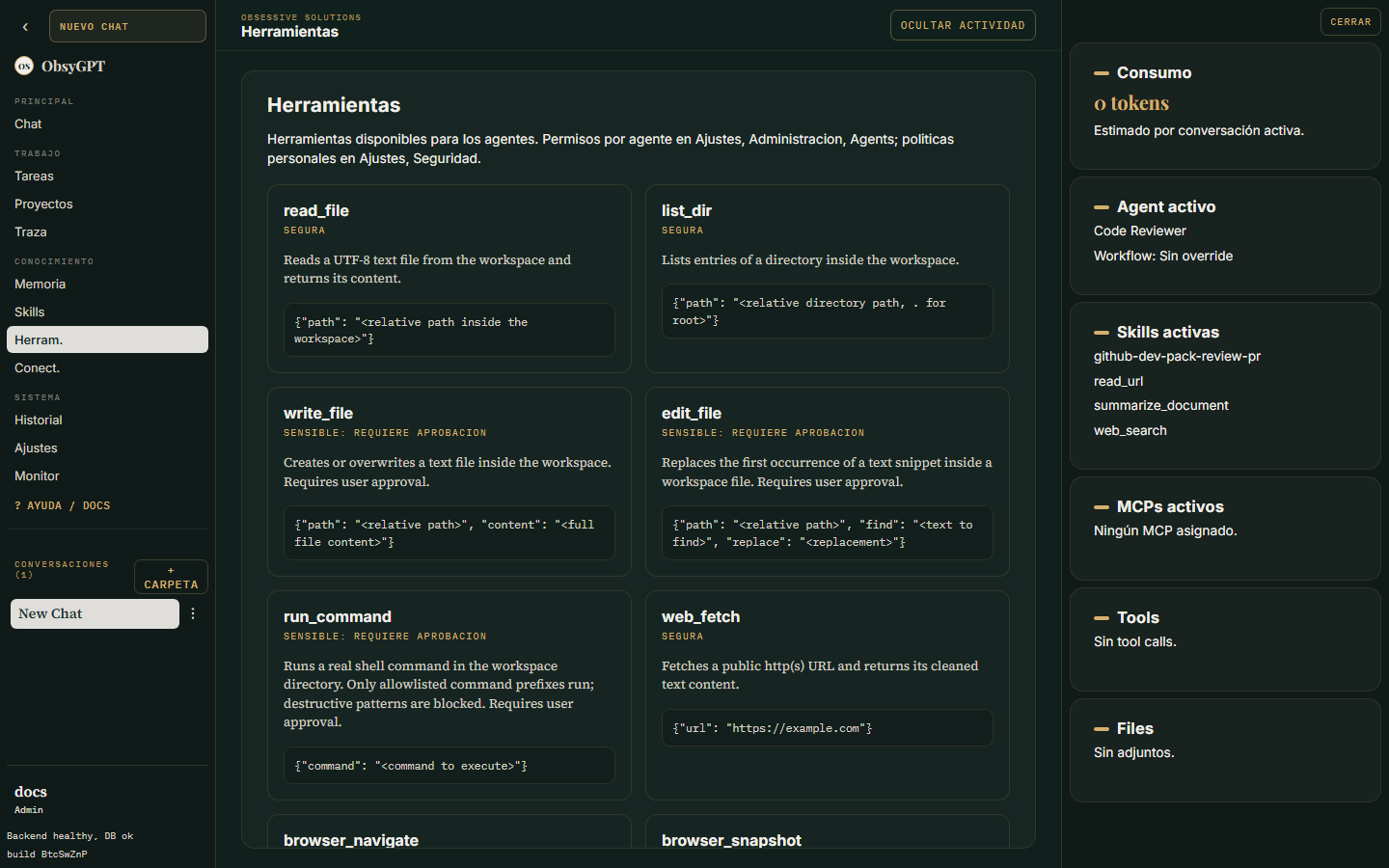Open Memoria in the sidebar
Viewport: 1389px width, 868px height.
[x=107, y=284]
